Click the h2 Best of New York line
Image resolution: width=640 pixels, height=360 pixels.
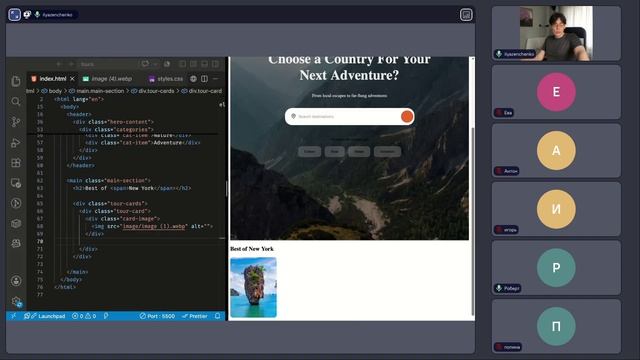[x=131, y=188]
